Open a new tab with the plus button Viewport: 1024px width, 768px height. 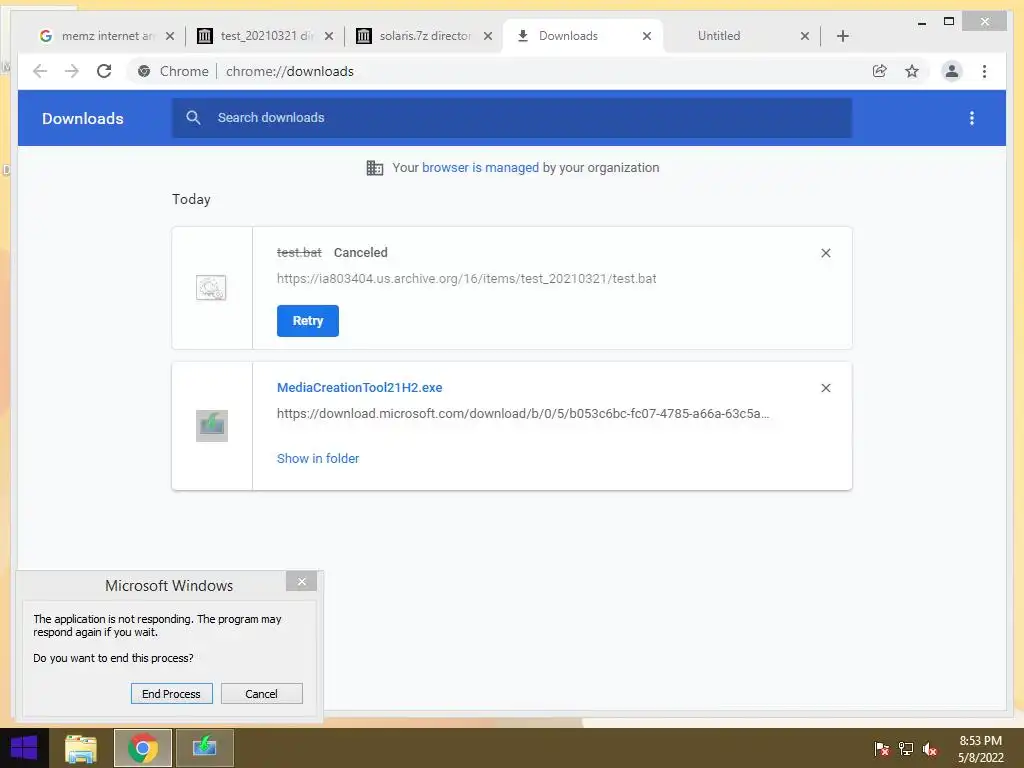coord(842,36)
